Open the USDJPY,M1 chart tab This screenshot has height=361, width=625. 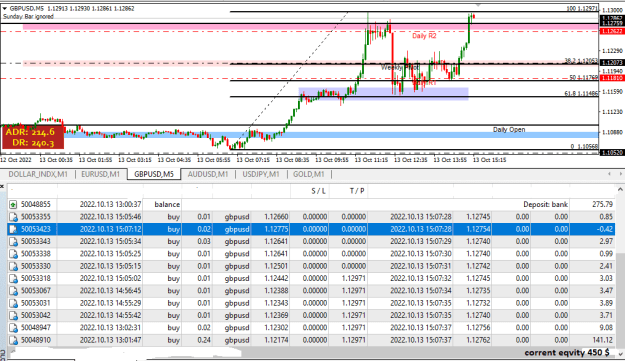point(261,174)
